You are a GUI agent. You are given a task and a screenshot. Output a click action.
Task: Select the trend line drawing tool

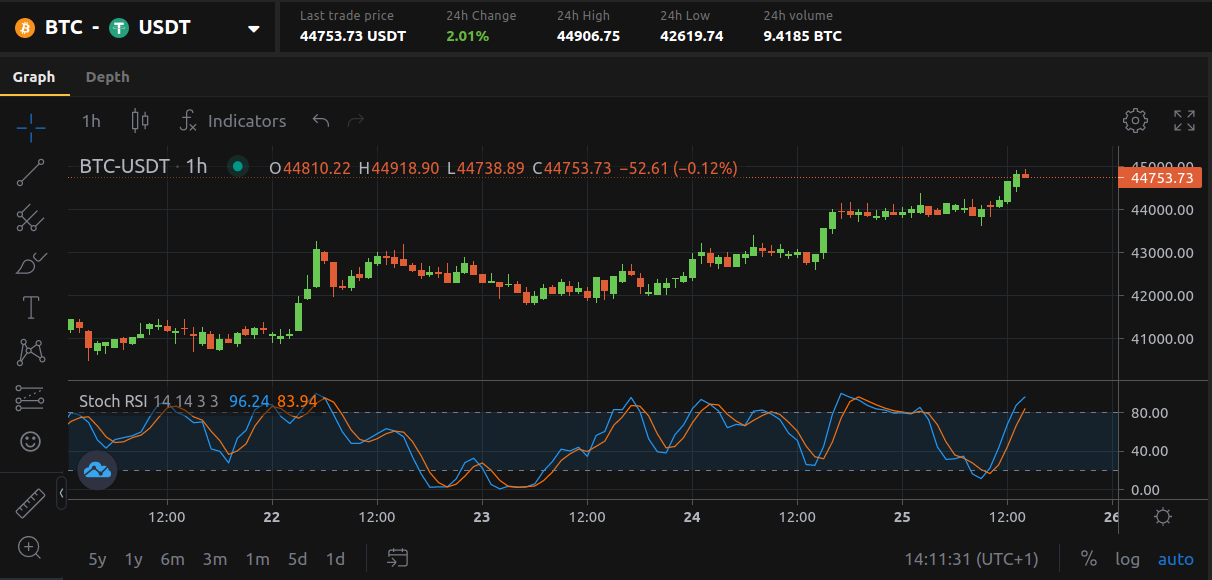[x=30, y=172]
